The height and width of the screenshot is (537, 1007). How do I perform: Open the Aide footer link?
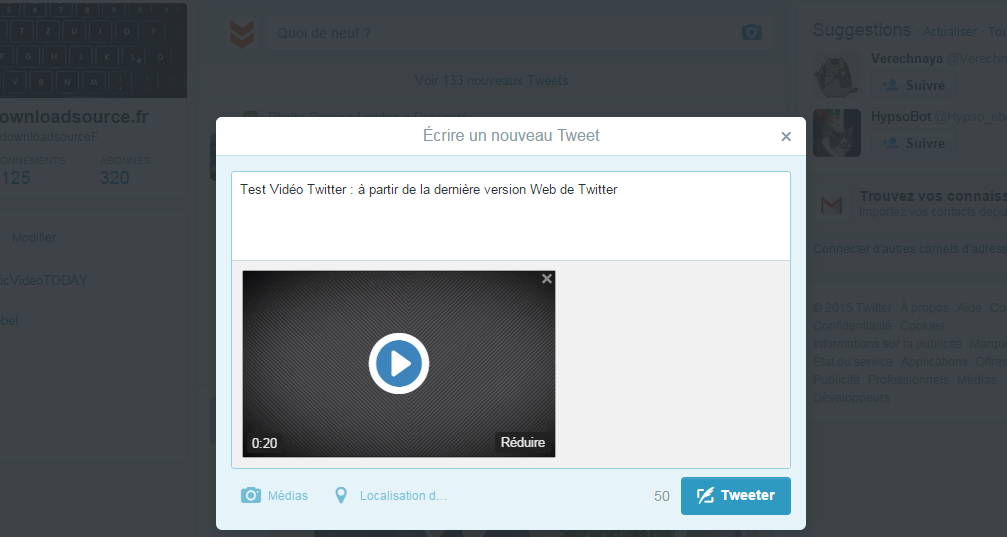(x=969, y=308)
